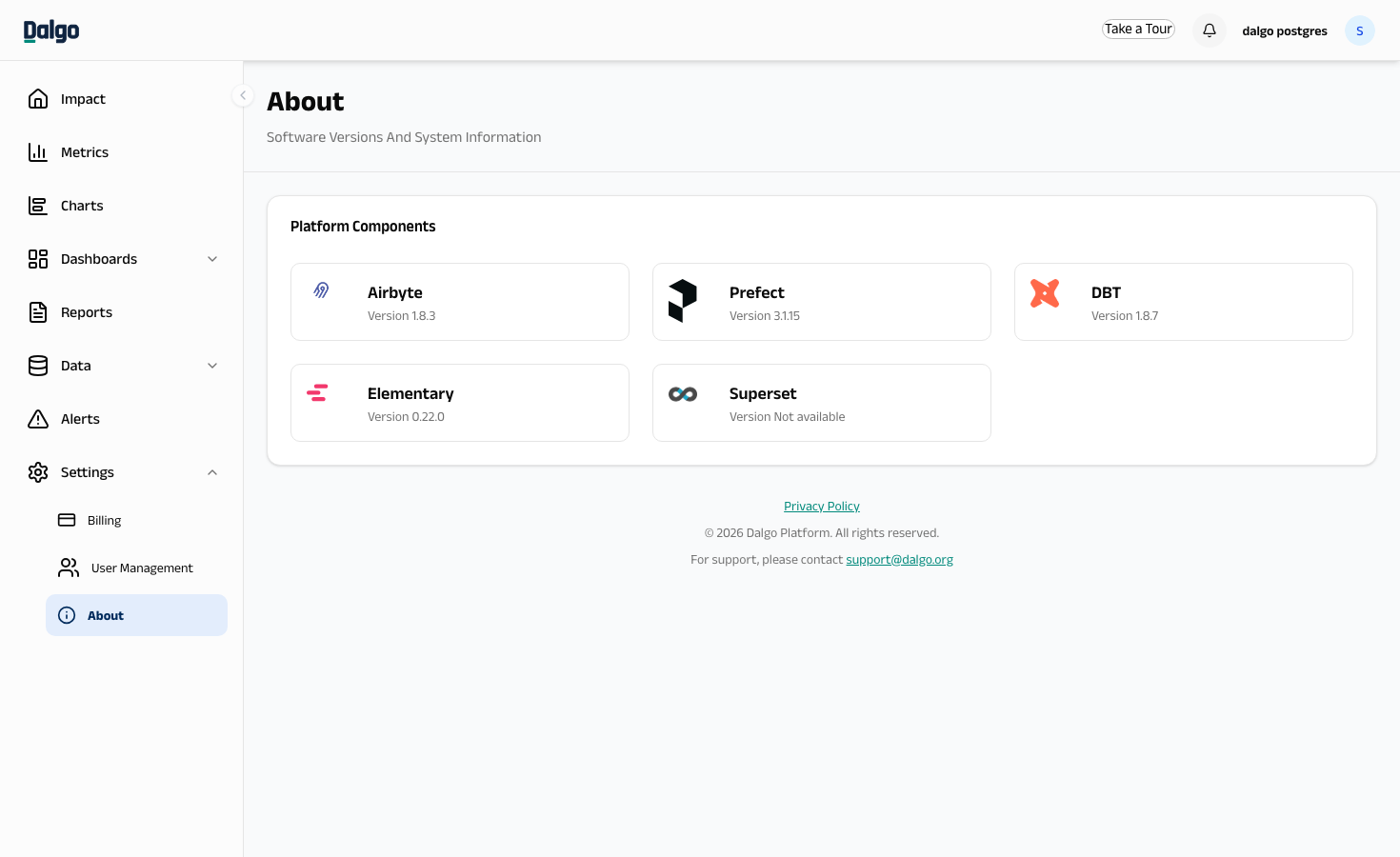
Task: Select the About menu item
Action: (x=136, y=615)
